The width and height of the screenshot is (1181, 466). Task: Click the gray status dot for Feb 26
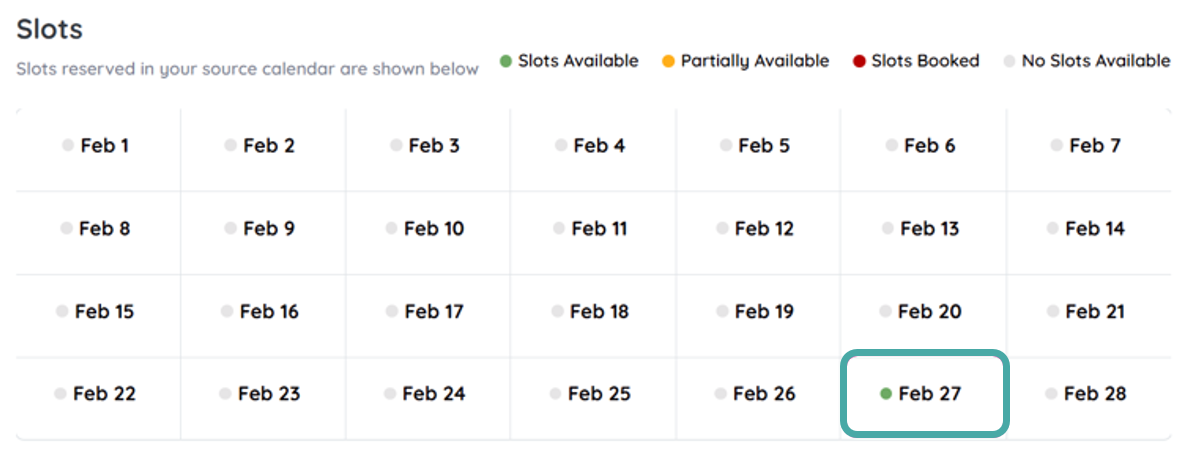(x=720, y=394)
